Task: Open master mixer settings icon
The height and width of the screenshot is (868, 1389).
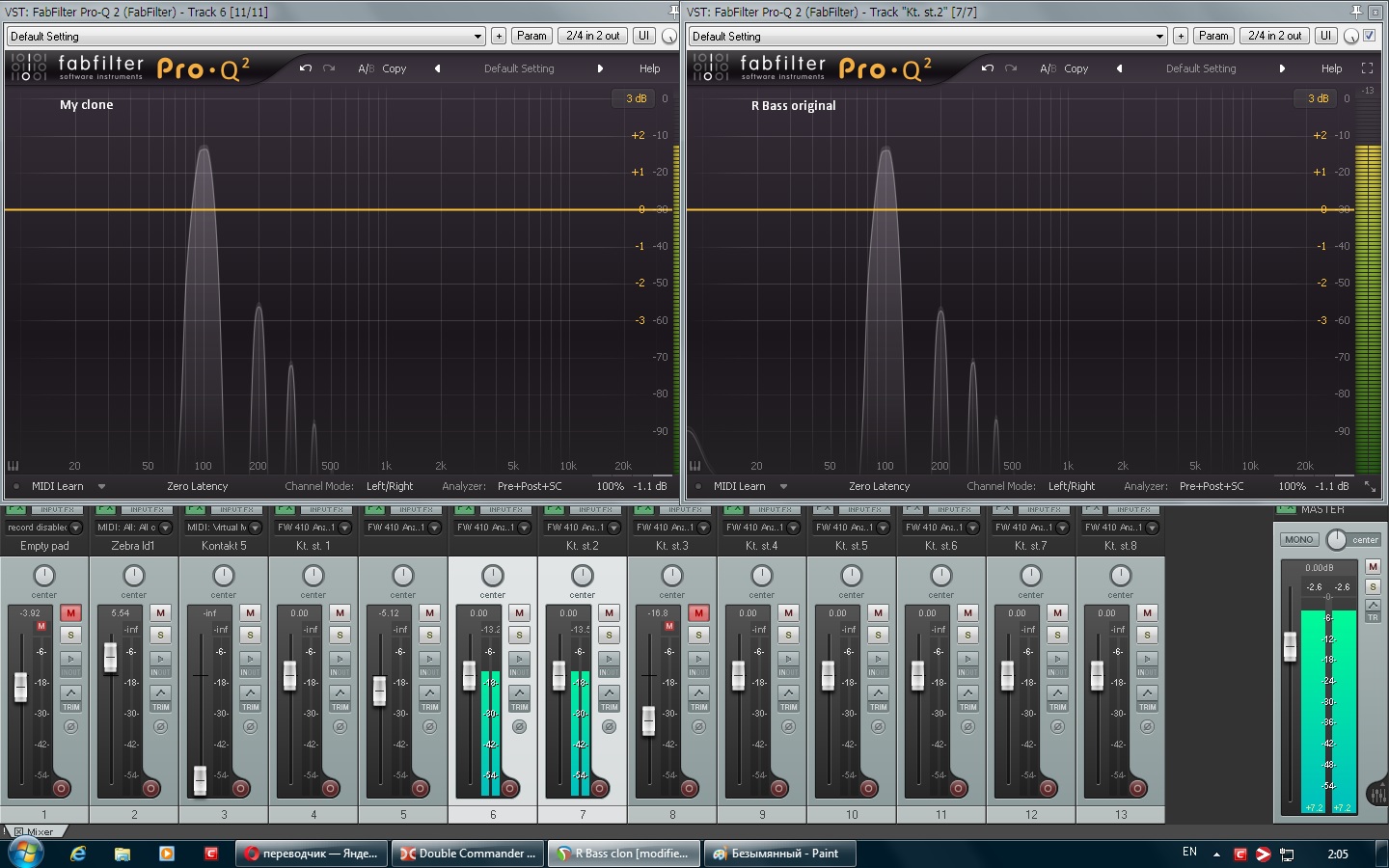Action: coord(1377,794)
